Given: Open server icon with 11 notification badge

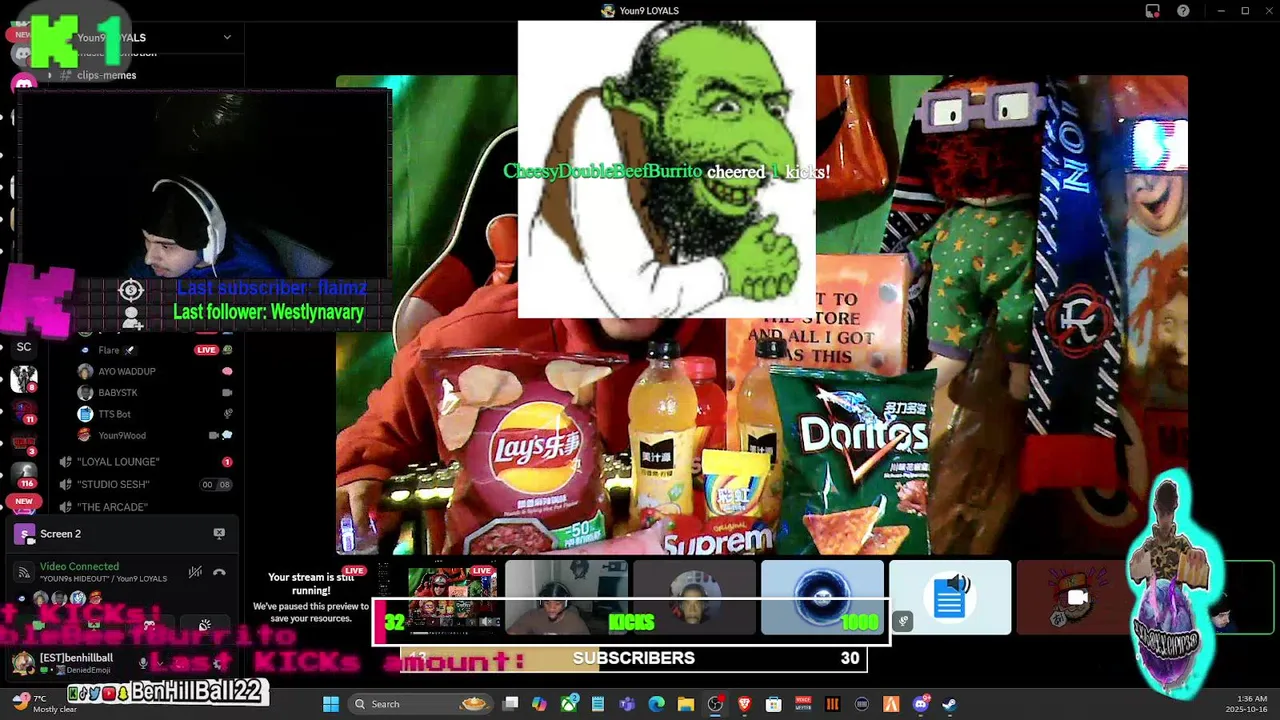Looking at the screenshot, I should (x=24, y=411).
